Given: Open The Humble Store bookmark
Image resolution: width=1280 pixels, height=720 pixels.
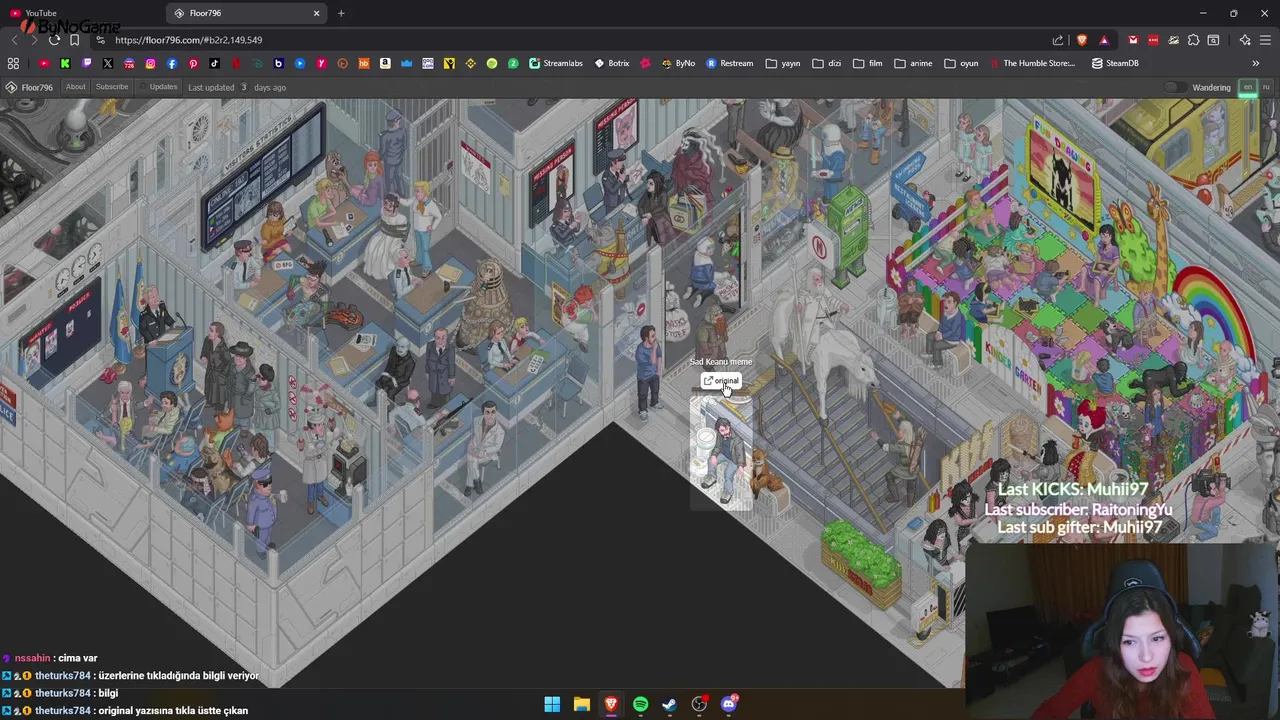Looking at the screenshot, I should point(1032,63).
